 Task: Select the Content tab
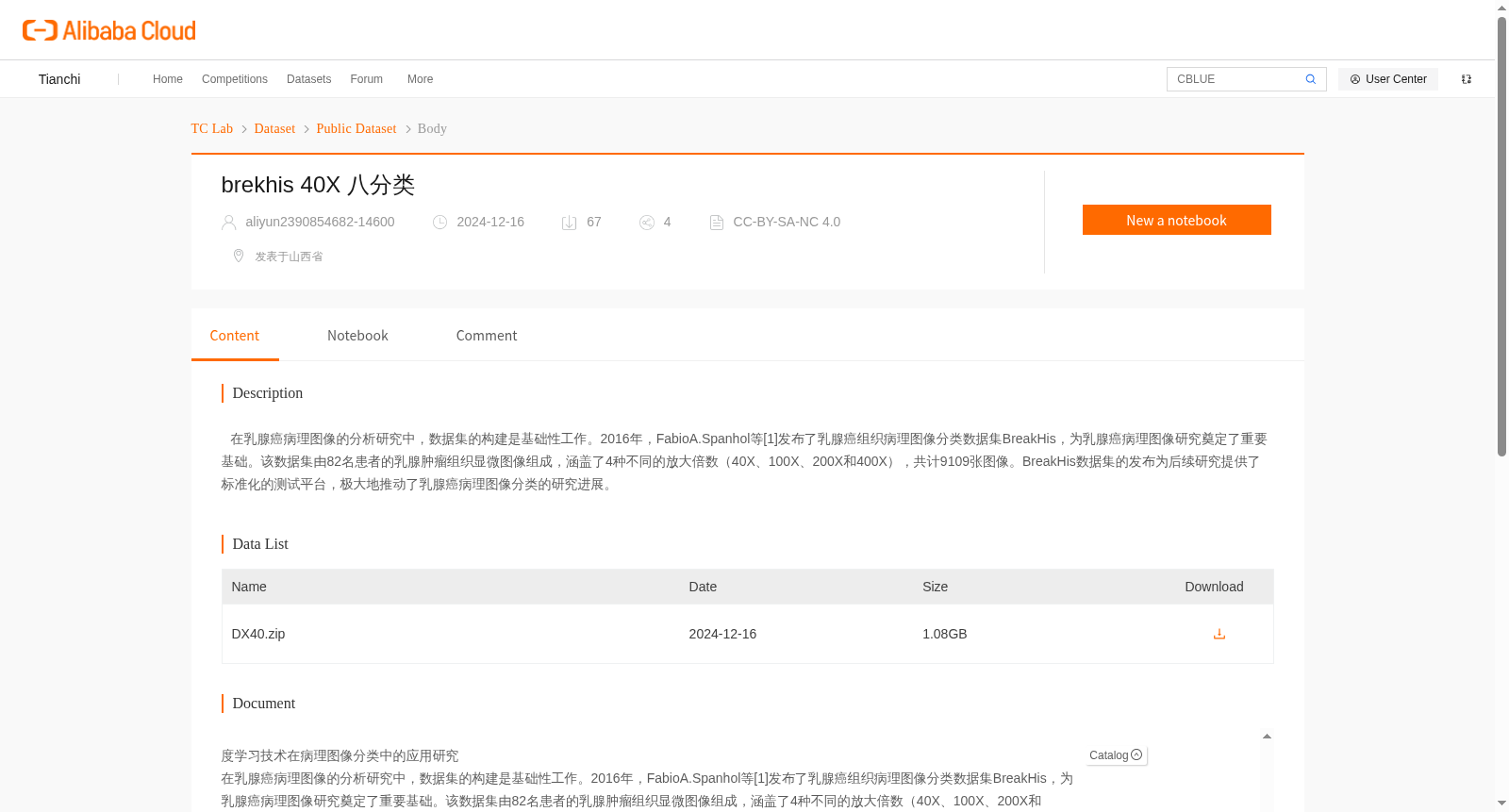pos(235,336)
